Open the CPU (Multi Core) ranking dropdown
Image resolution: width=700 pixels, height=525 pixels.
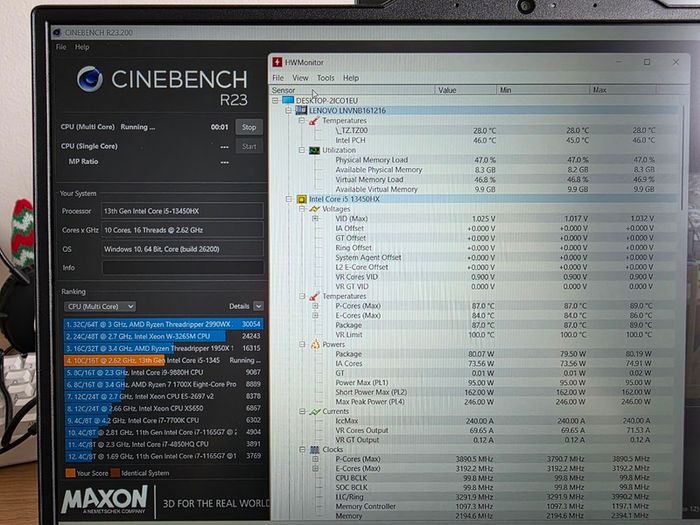(100, 306)
